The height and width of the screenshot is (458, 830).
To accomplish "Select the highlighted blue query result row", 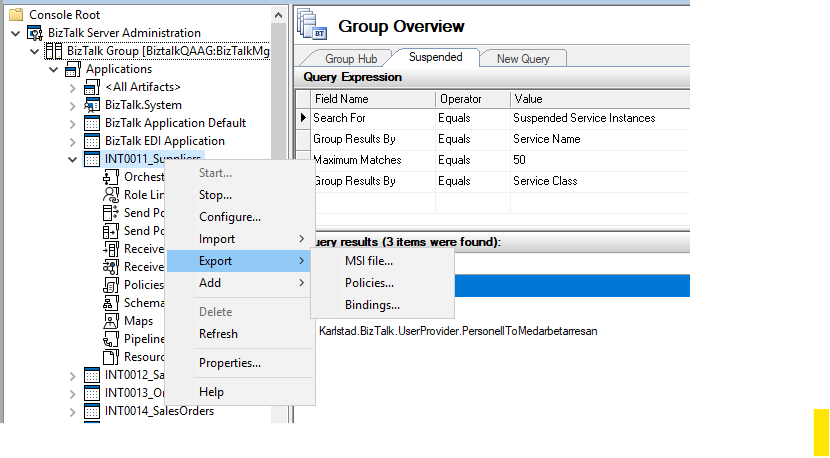I will [572, 285].
